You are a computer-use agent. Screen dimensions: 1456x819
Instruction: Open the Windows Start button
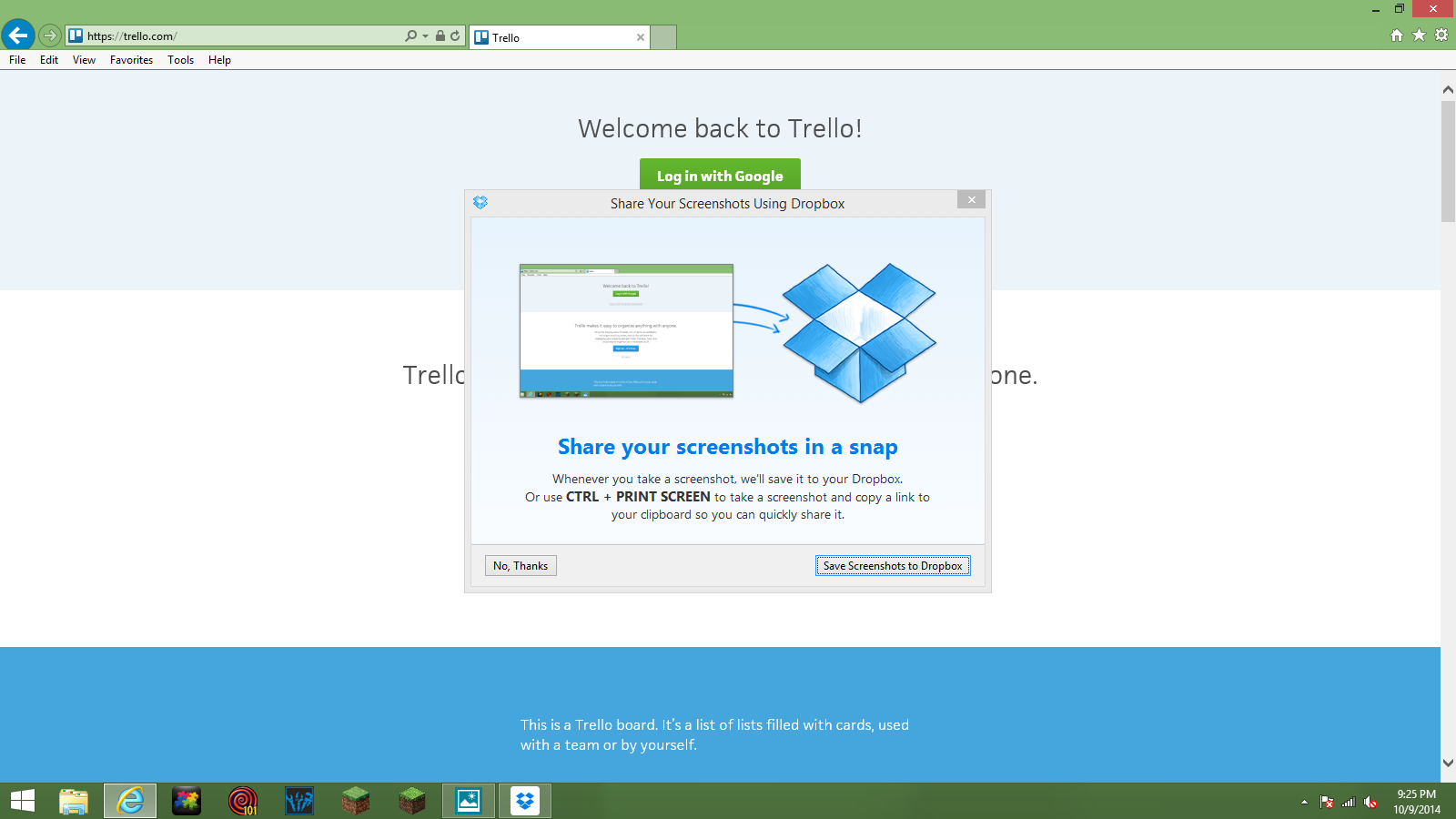point(22,801)
